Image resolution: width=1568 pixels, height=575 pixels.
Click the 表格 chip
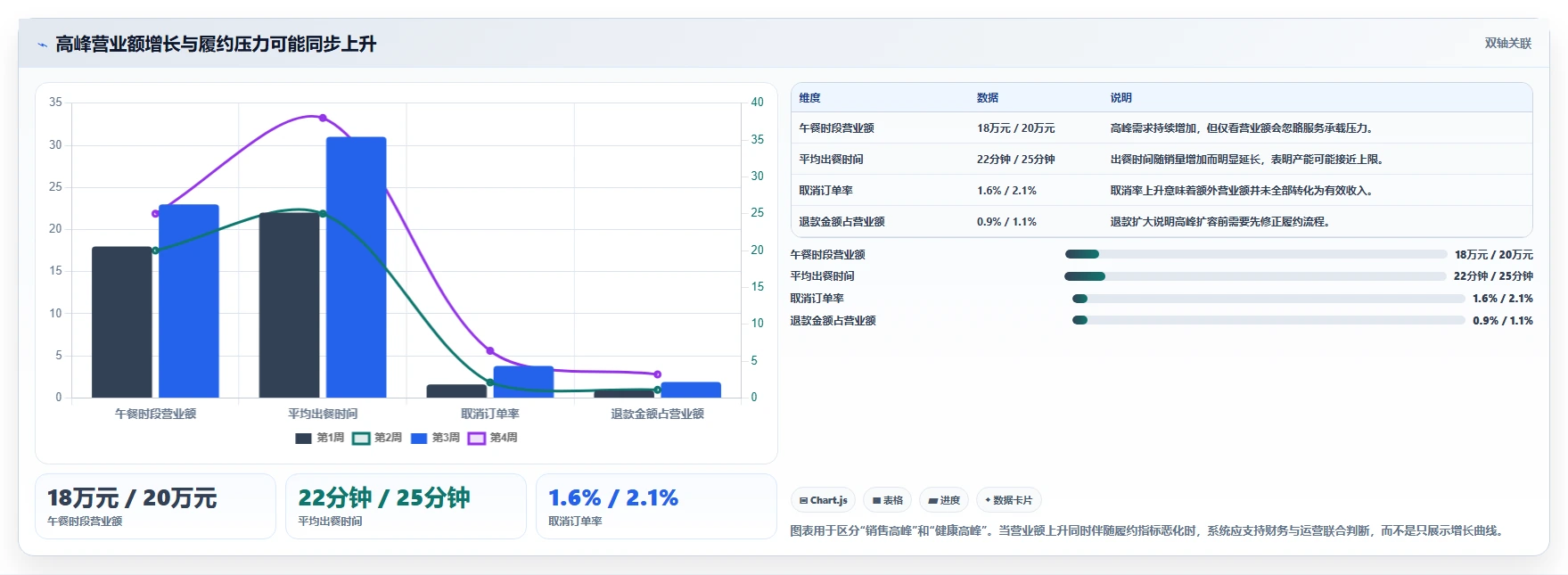(887, 500)
